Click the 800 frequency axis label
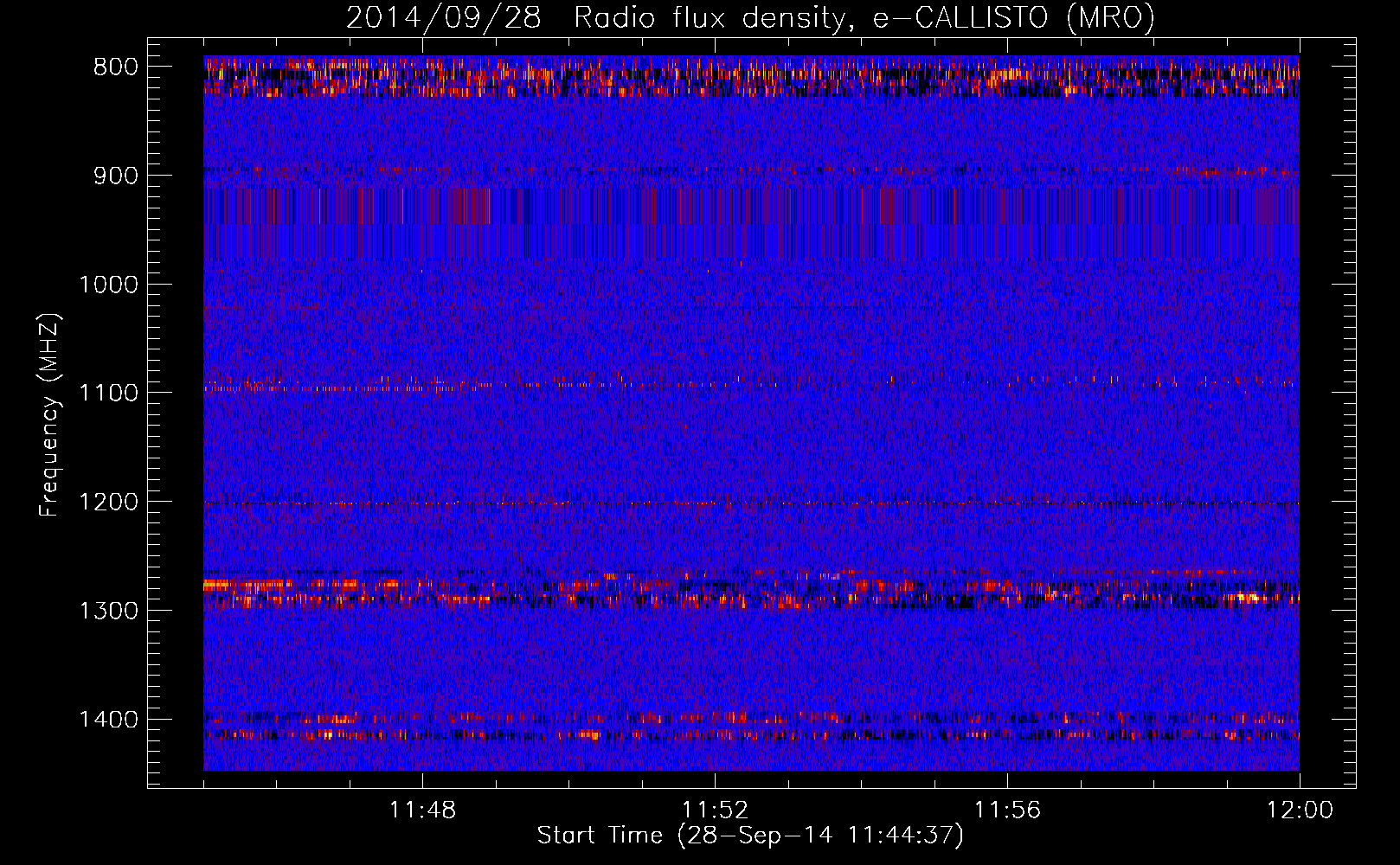 click(x=116, y=67)
